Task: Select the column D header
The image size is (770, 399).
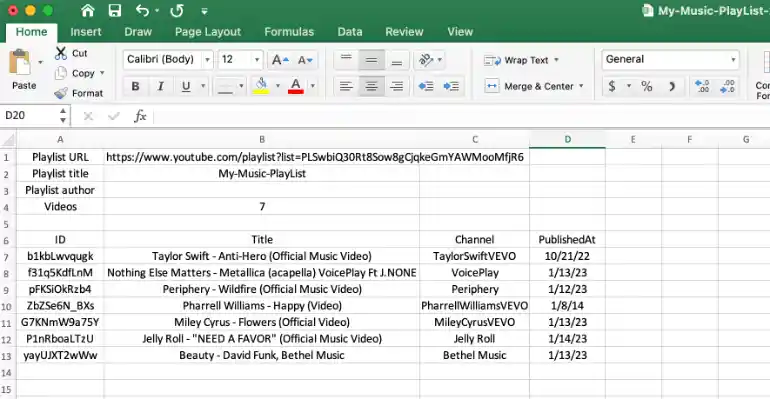Action: click(567, 139)
